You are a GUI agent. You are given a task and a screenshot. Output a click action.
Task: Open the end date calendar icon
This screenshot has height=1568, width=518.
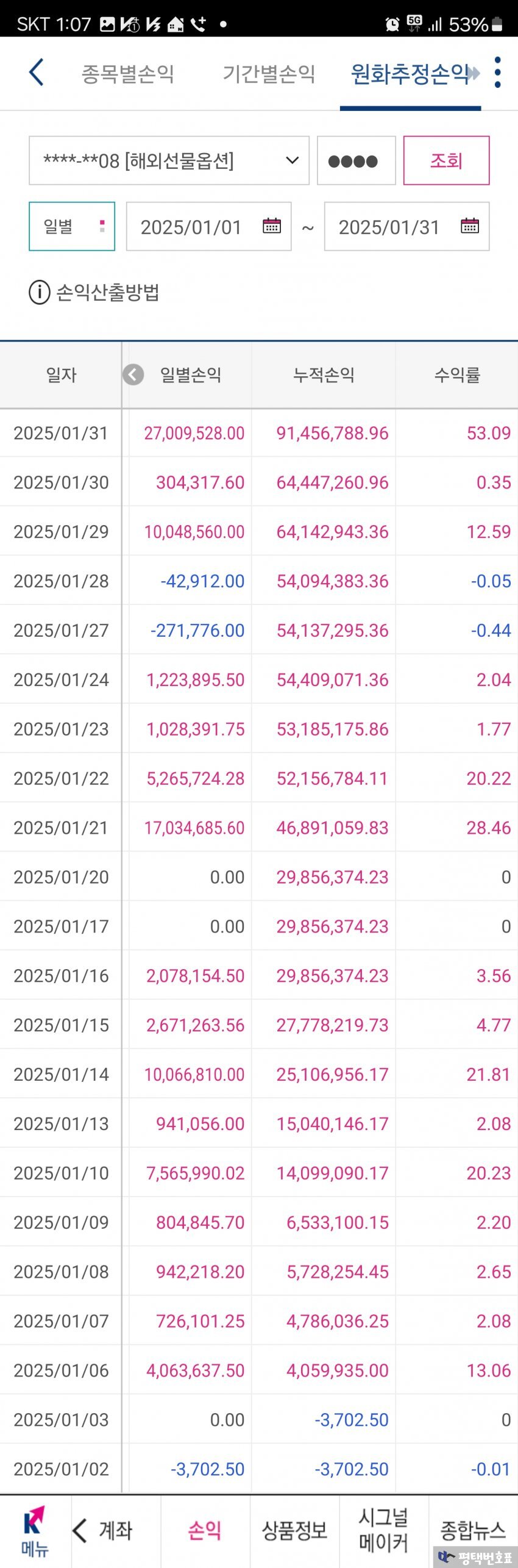(470, 226)
